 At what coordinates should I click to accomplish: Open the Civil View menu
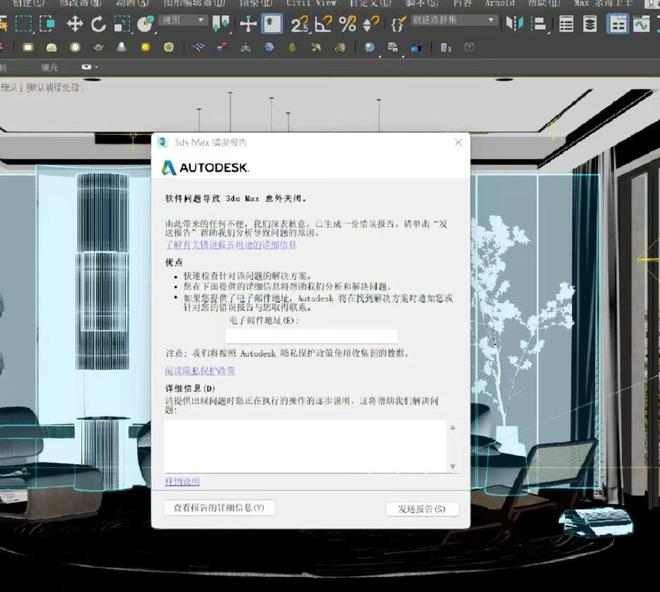(x=311, y=3)
